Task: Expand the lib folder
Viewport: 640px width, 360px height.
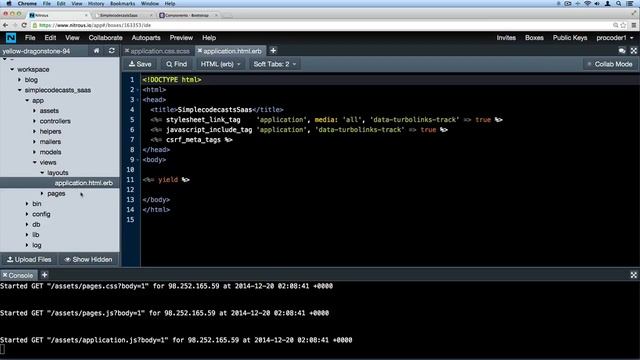Action: (27, 235)
